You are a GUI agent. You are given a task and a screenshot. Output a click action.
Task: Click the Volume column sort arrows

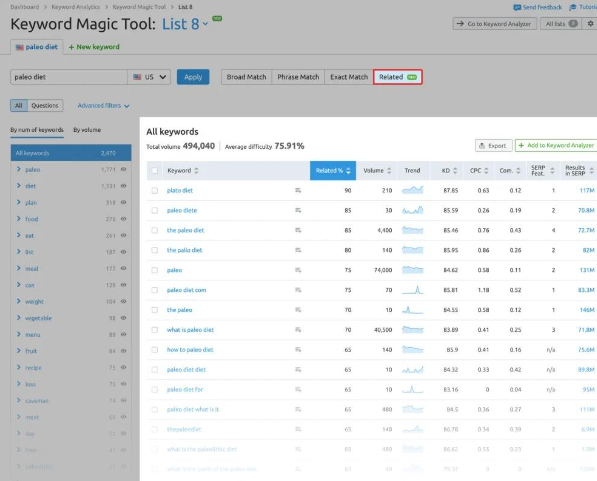pyautogui.click(x=389, y=171)
